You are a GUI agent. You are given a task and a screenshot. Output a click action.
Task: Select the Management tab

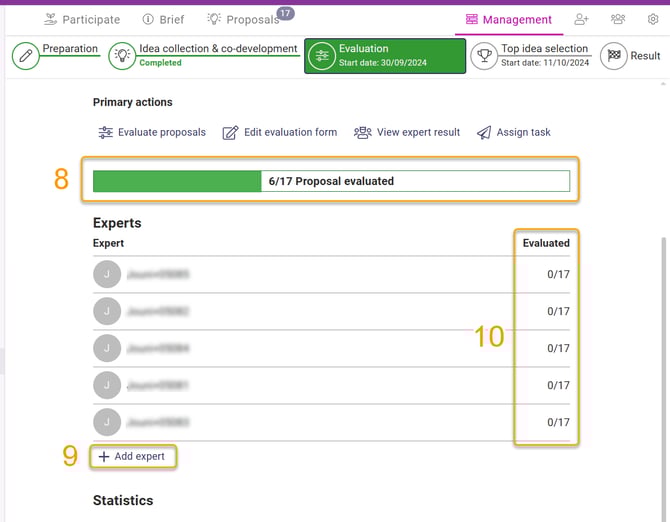tap(509, 20)
